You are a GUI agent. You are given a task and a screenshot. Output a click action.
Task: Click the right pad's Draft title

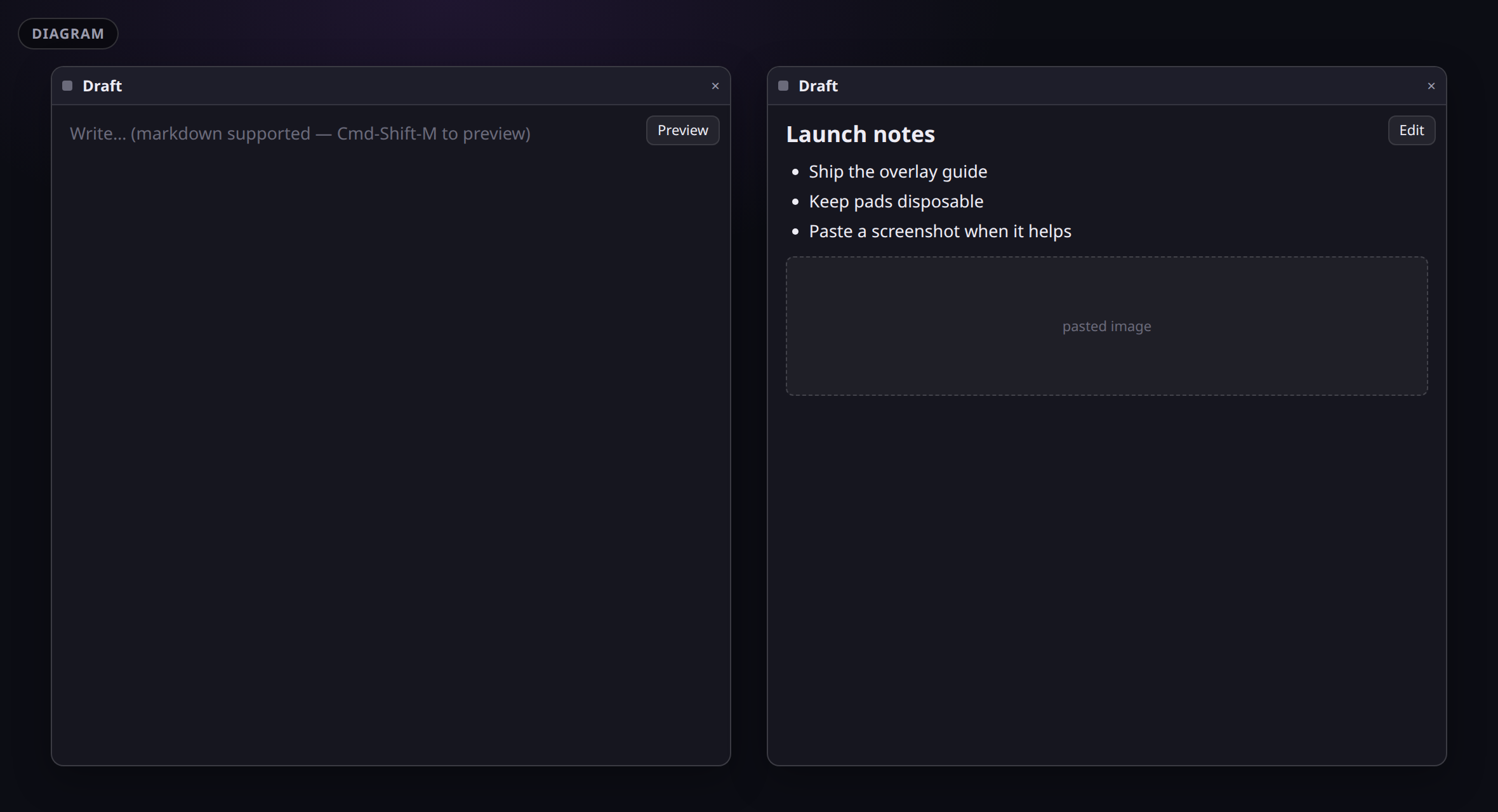(818, 86)
